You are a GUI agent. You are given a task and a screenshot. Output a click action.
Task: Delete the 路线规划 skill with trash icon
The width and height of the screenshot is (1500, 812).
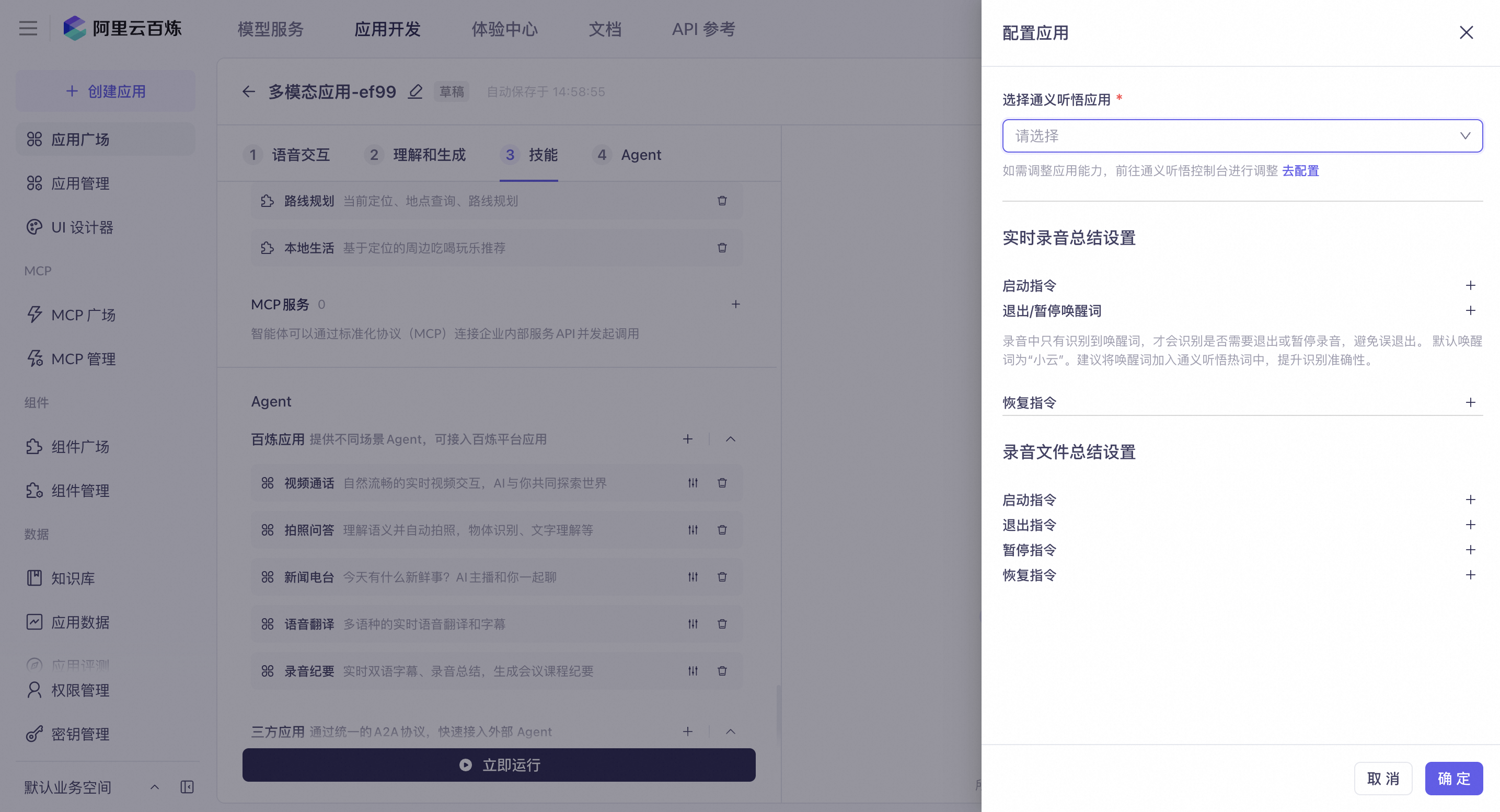(721, 201)
